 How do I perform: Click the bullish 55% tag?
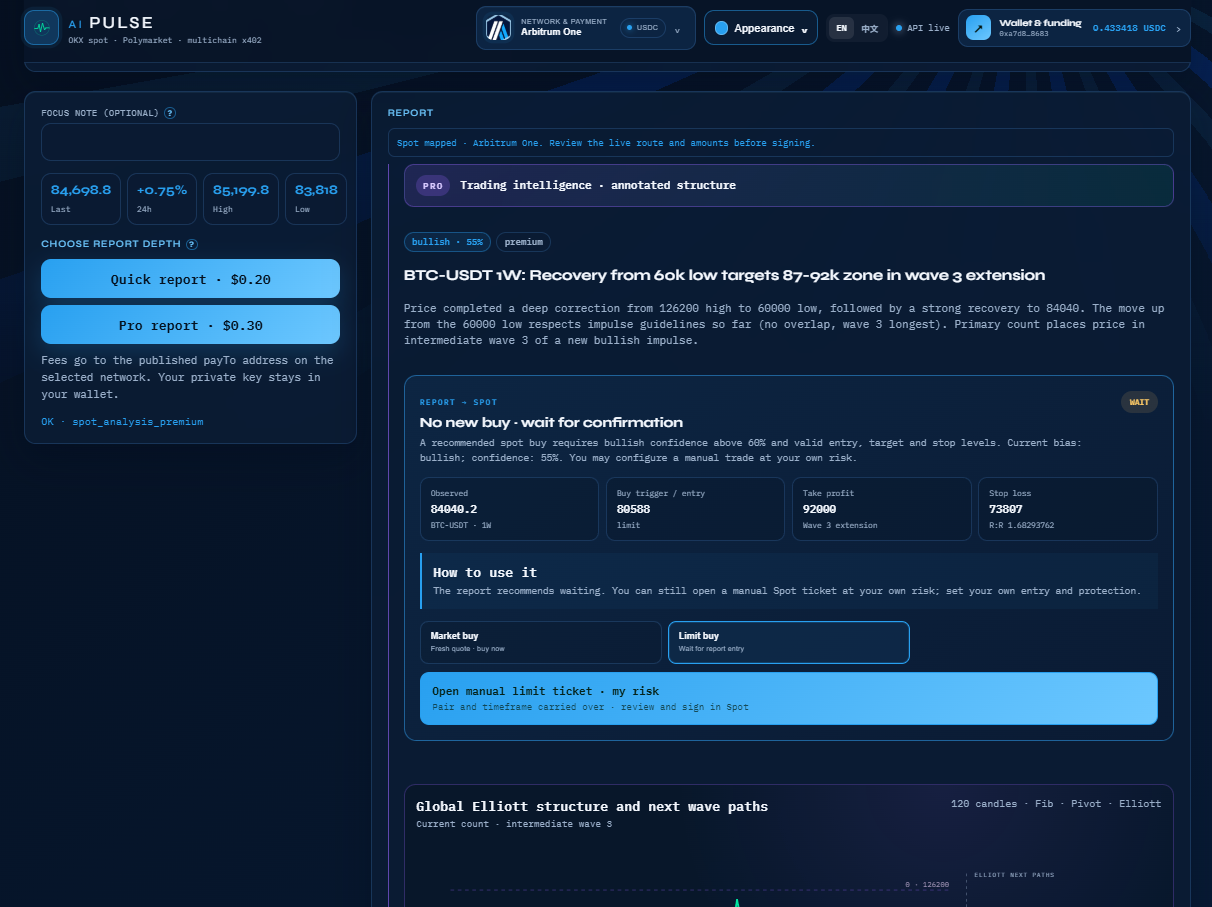click(447, 242)
